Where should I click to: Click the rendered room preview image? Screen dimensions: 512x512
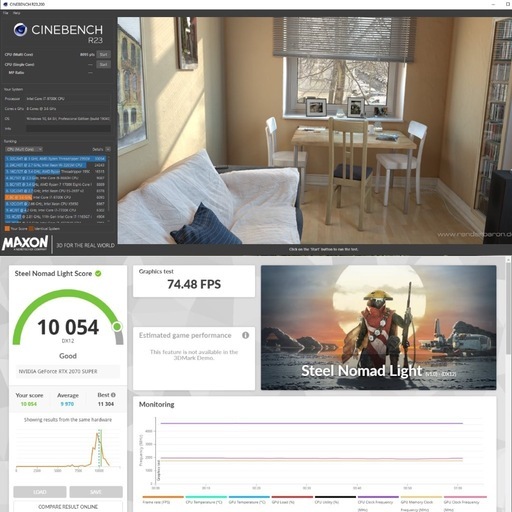click(314, 130)
